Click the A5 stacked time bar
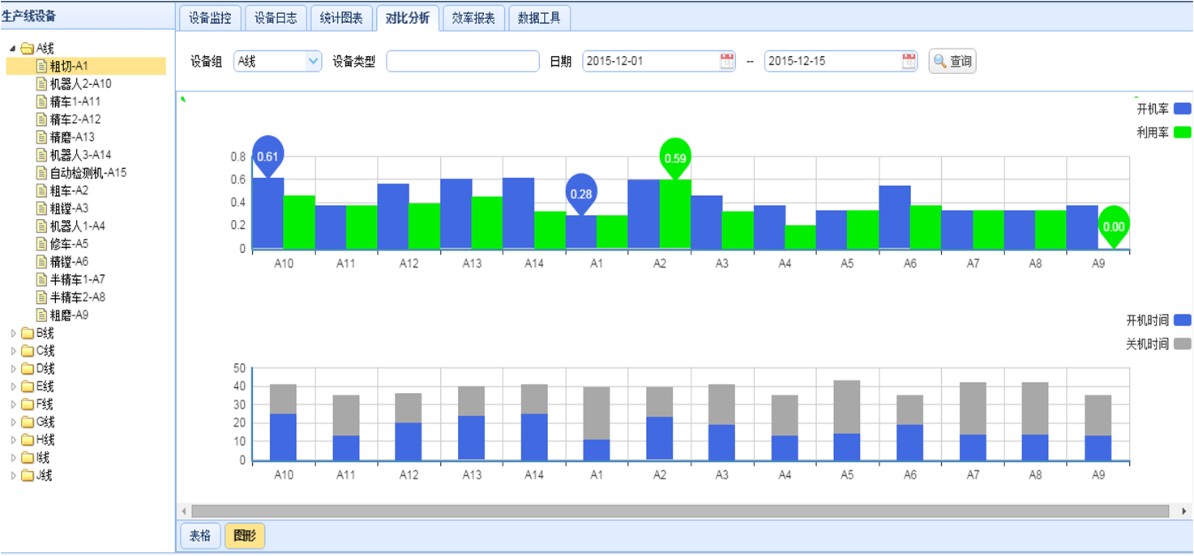 pyautogui.click(x=847, y=420)
